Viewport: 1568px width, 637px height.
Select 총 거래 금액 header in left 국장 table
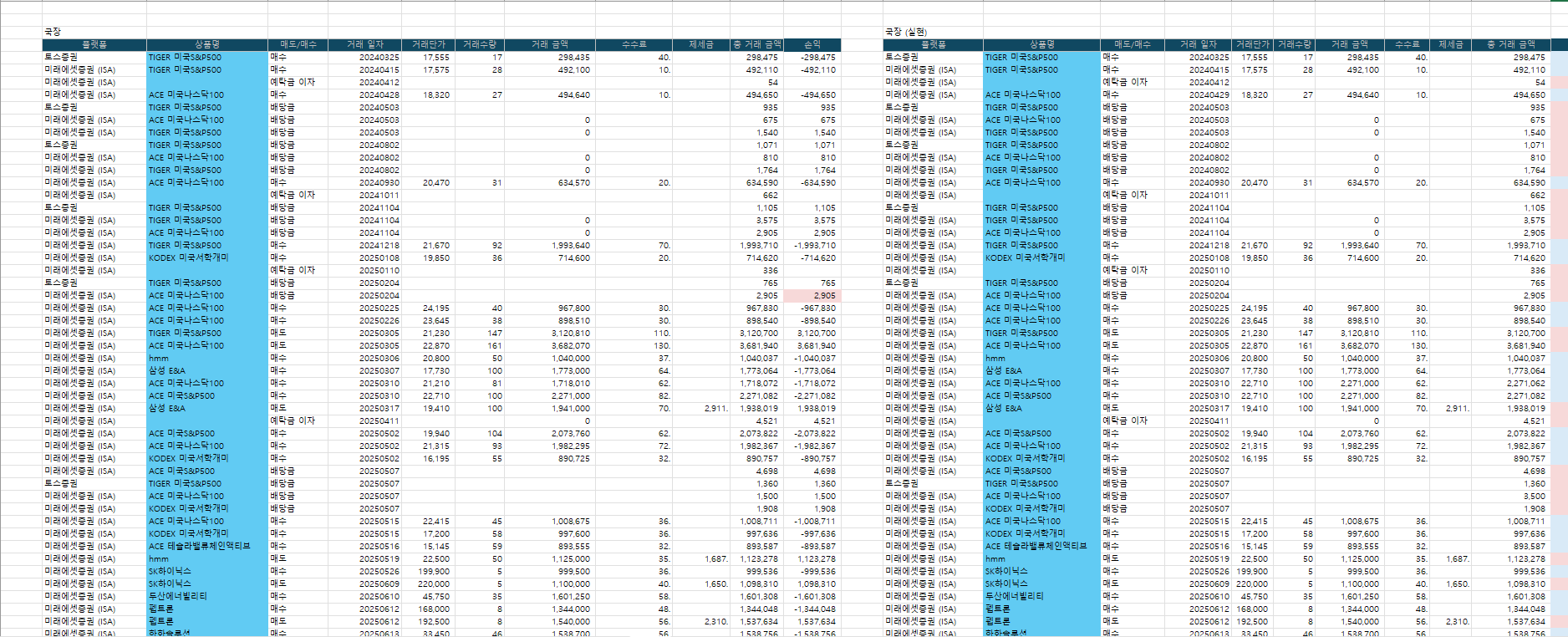click(x=756, y=44)
